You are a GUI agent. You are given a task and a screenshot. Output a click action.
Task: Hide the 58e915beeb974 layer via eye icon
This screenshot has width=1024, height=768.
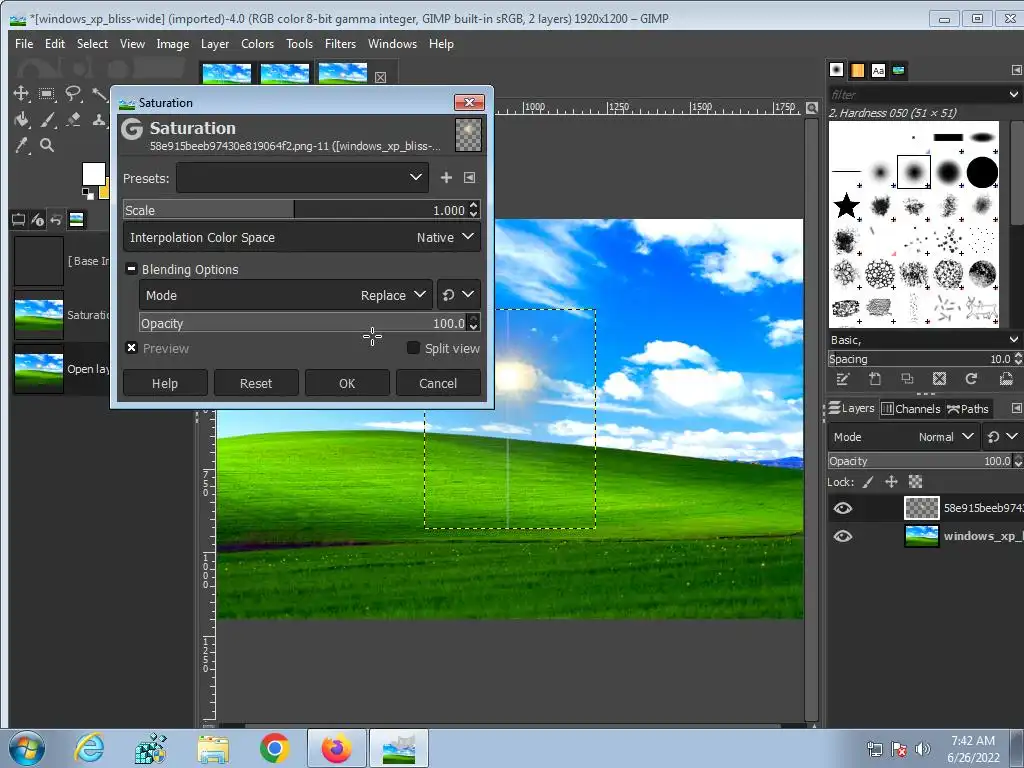pos(843,508)
